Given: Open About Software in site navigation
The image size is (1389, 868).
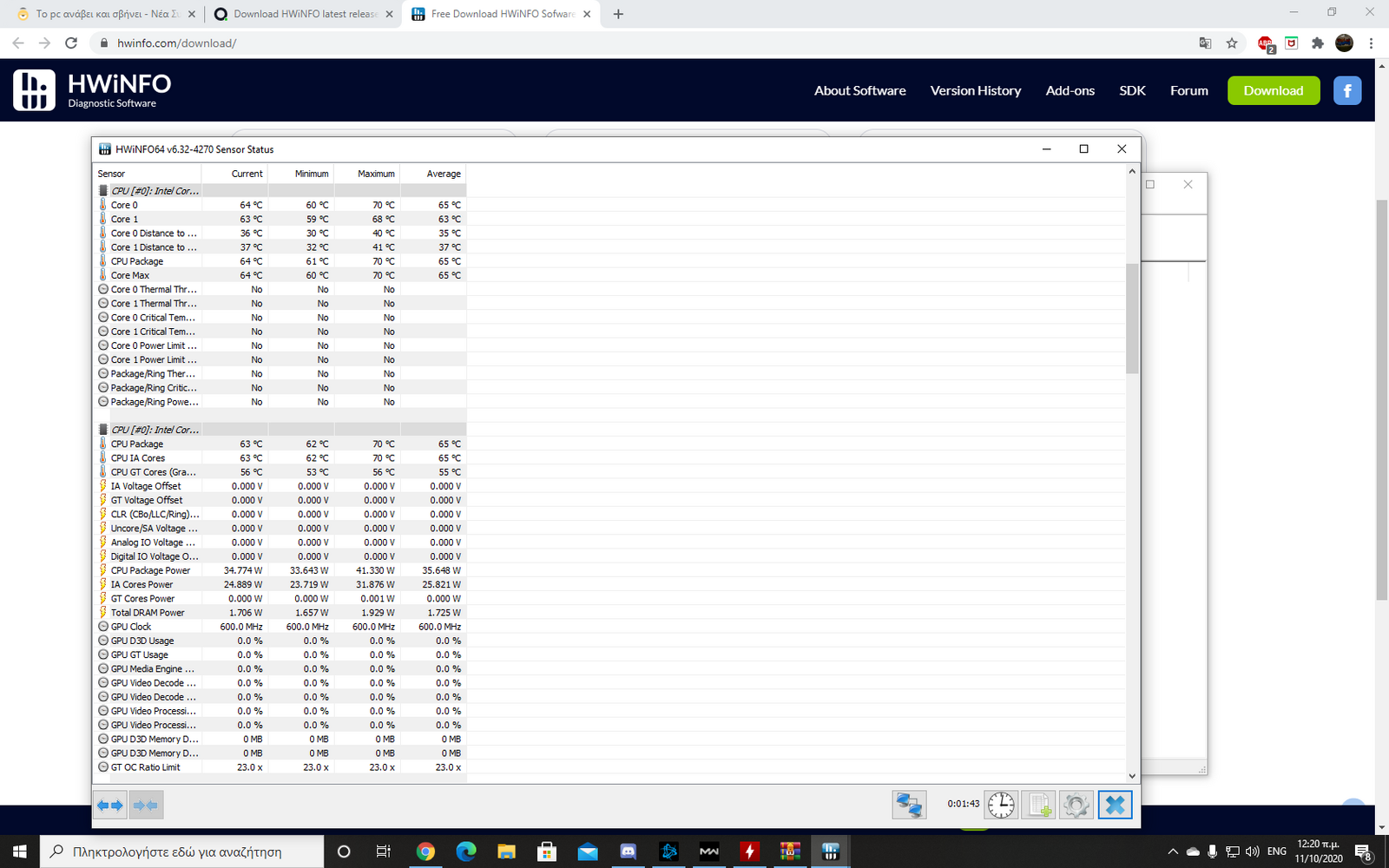Looking at the screenshot, I should tap(859, 90).
